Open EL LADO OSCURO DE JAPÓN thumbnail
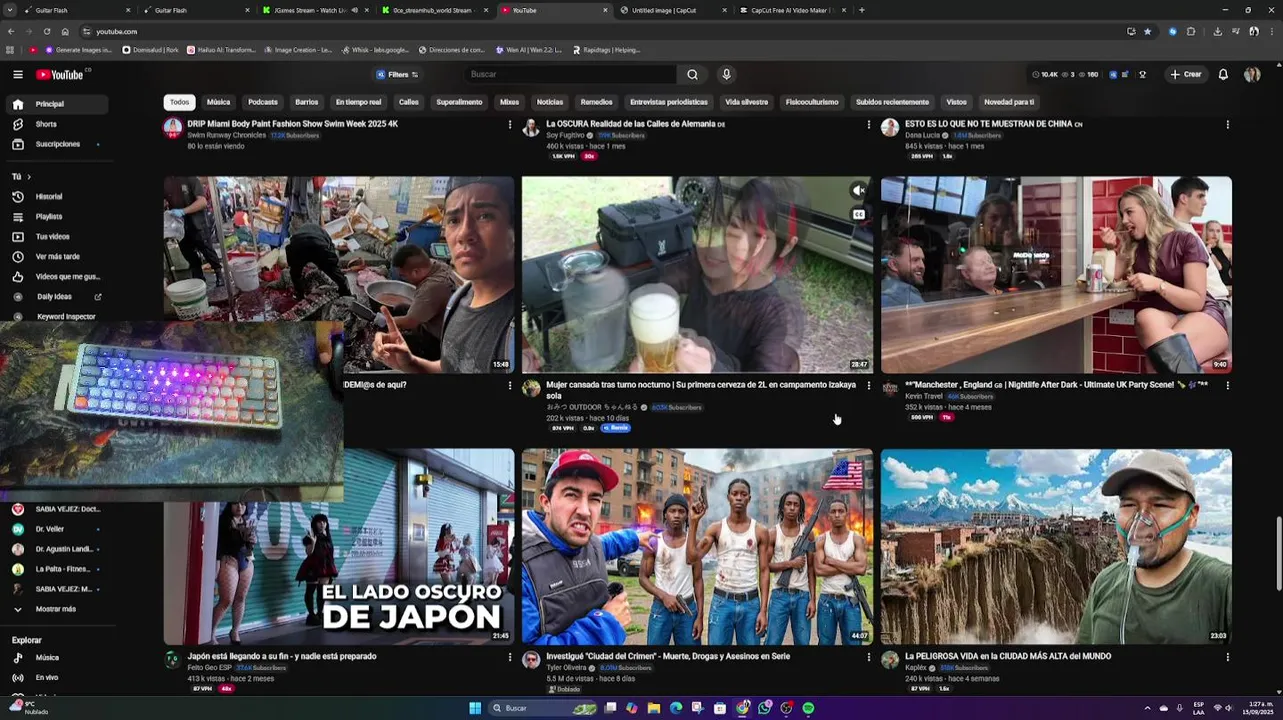This screenshot has width=1283, height=720. 339,546
